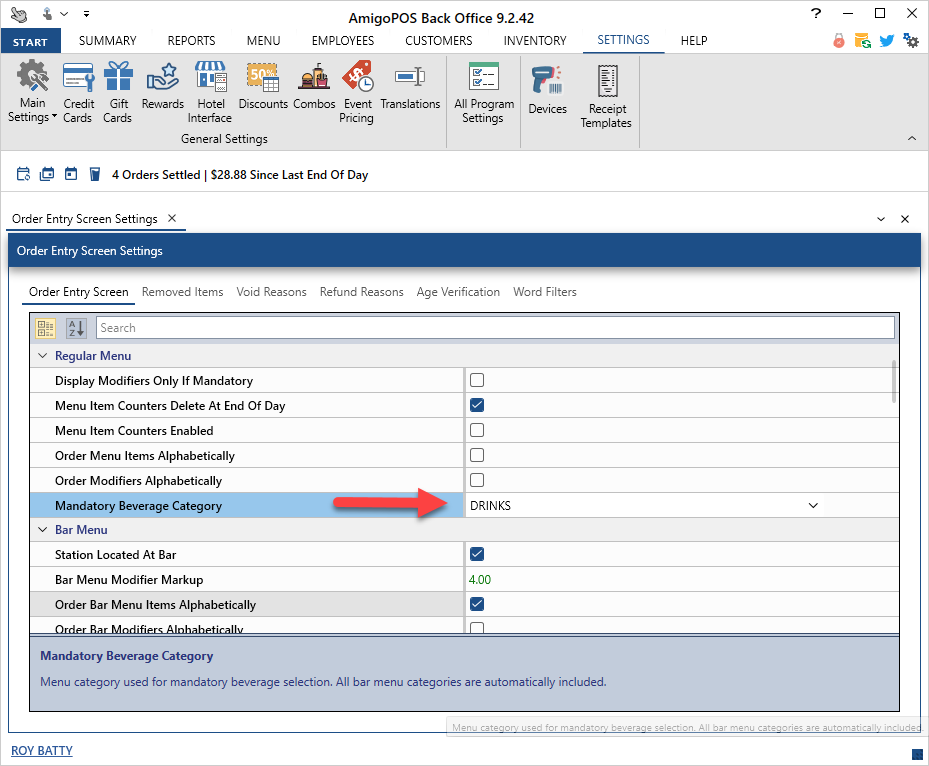The width and height of the screenshot is (929, 766).
Task: Click the Gift Cards ribbon icon
Action: 118,90
